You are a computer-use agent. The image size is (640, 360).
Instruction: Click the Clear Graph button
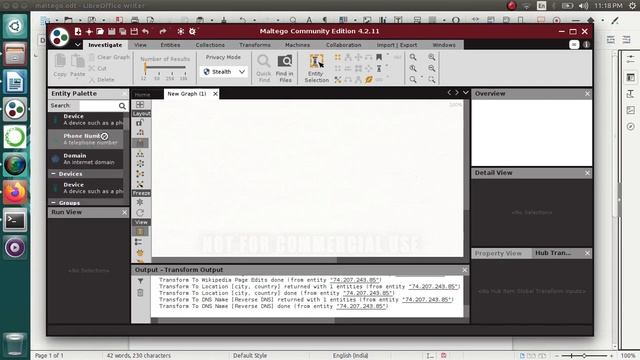coord(109,57)
